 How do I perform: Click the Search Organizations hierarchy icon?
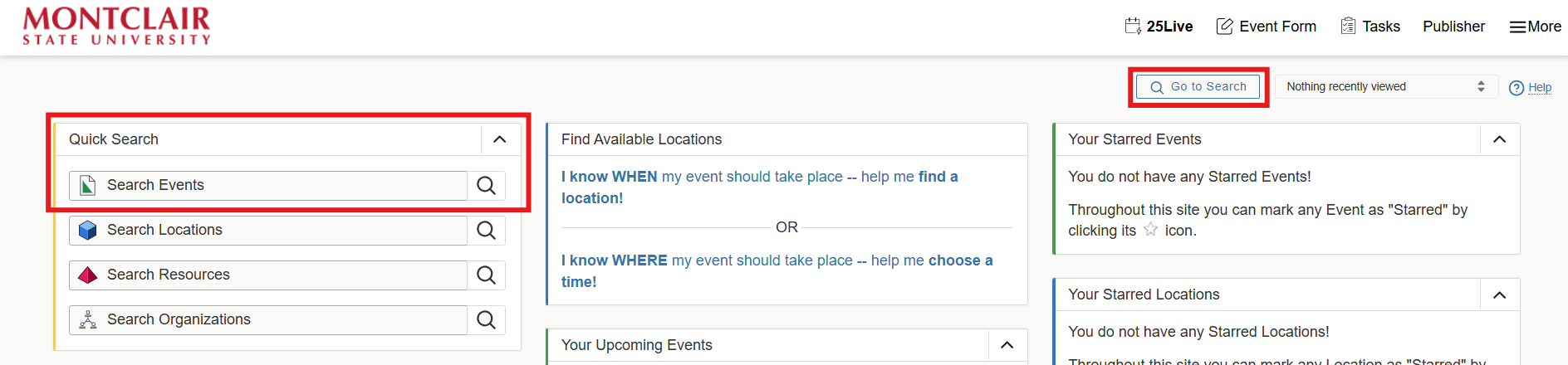click(x=87, y=319)
